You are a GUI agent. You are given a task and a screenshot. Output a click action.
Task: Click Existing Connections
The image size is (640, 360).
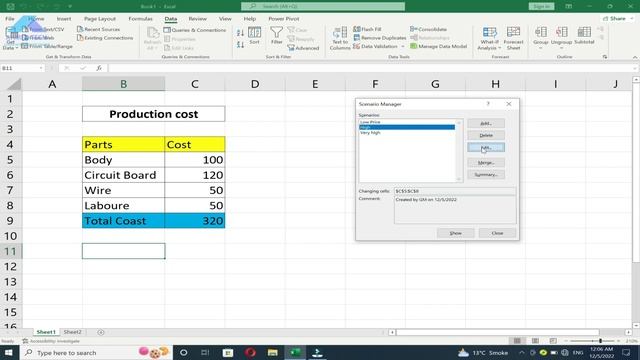[105, 38]
